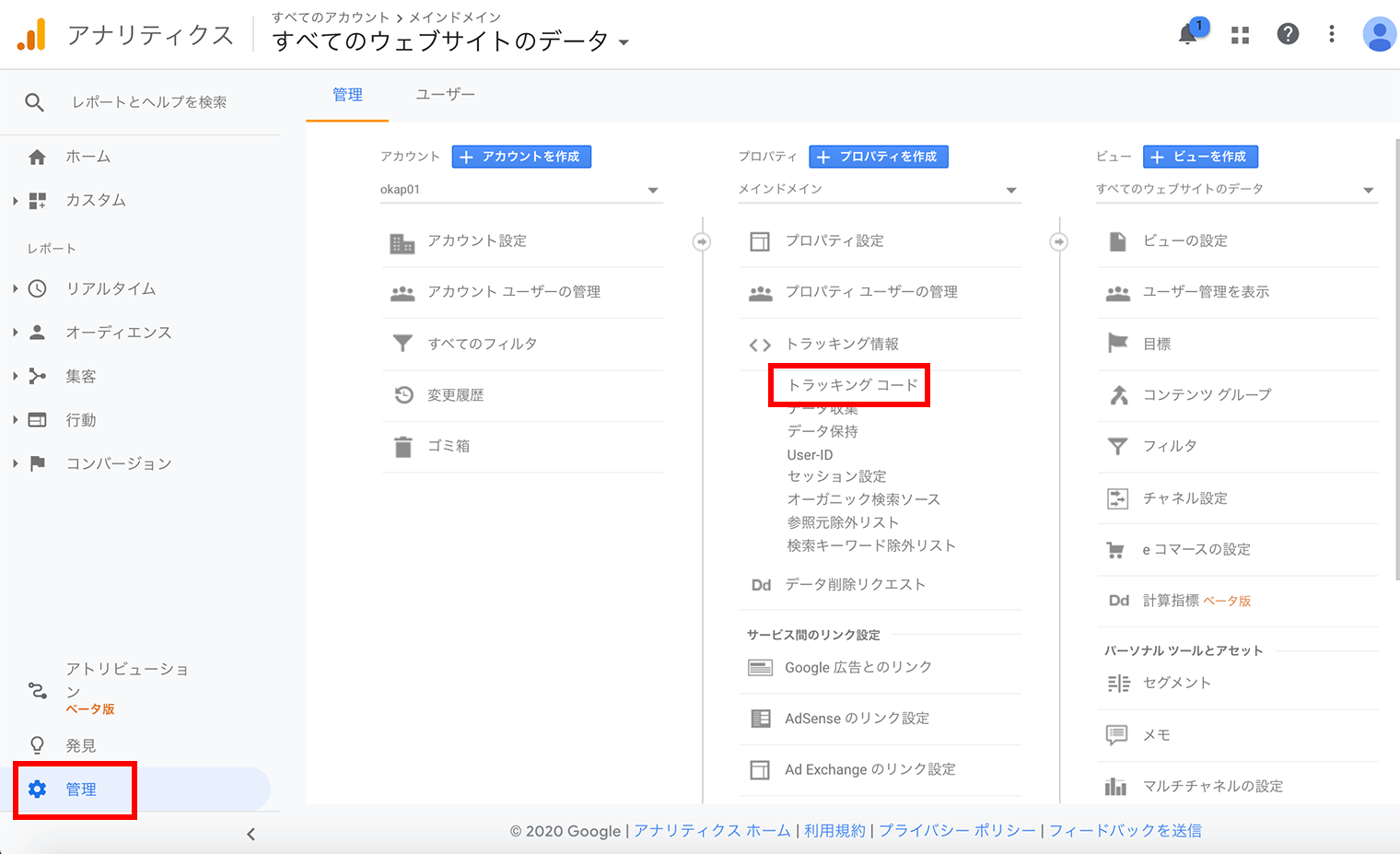Open the header view picker すべてのウェブサイトのデータ
The image size is (1400, 854).
click(x=450, y=41)
